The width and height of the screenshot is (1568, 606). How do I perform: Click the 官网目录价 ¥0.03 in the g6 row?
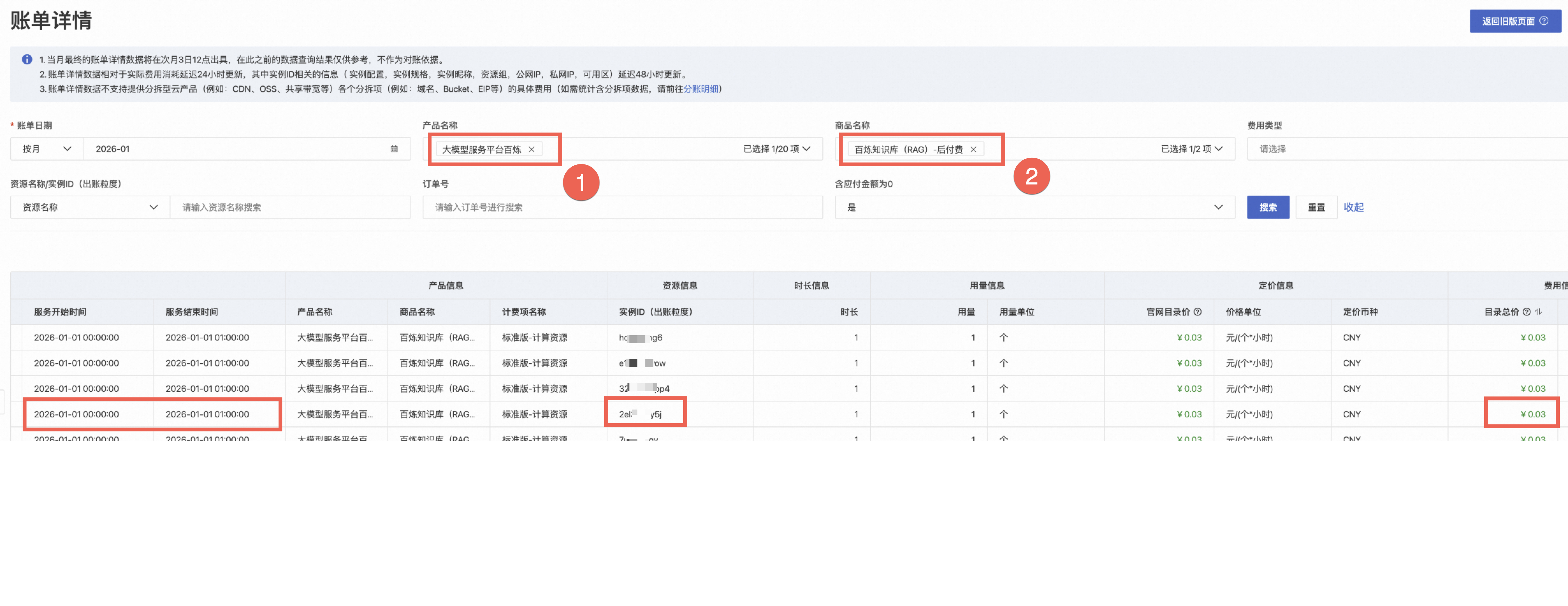point(1189,338)
